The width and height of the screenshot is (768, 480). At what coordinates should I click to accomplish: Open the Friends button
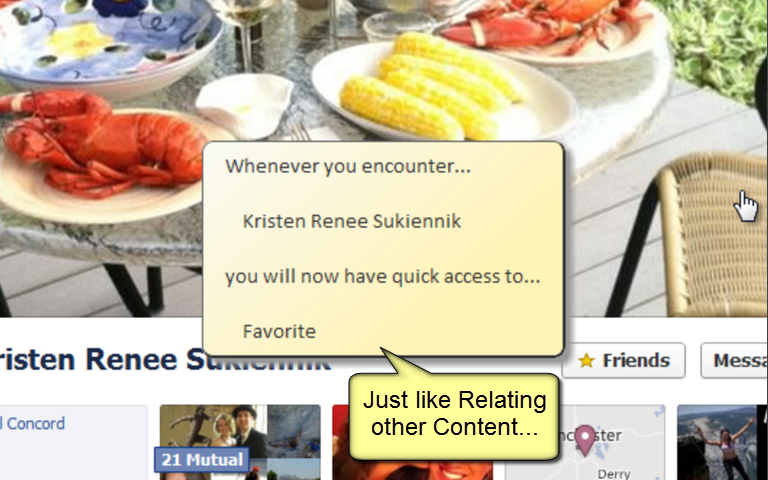coord(624,360)
